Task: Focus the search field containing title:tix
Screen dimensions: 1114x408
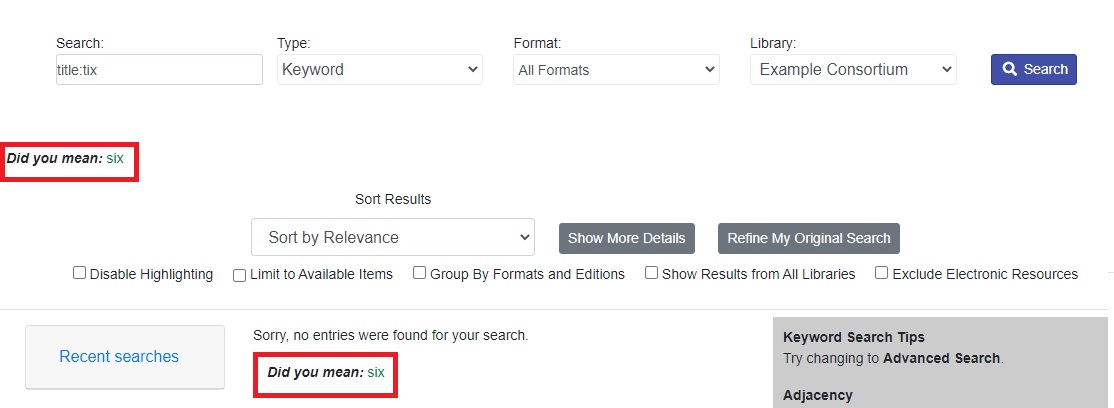Action: [159, 70]
